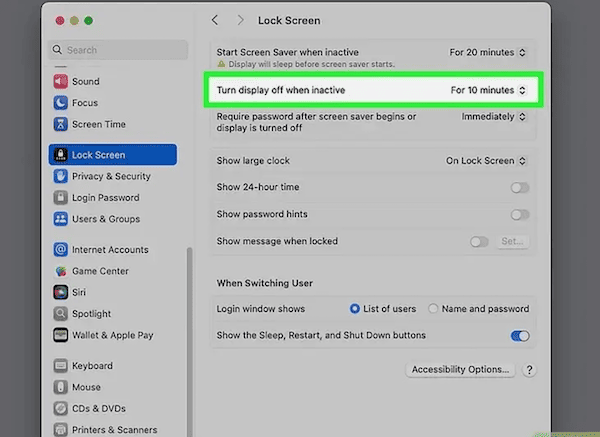This screenshot has width=600, height=437.
Task: Click the Wallet & Apple Pay icon
Action: [x=60, y=335]
